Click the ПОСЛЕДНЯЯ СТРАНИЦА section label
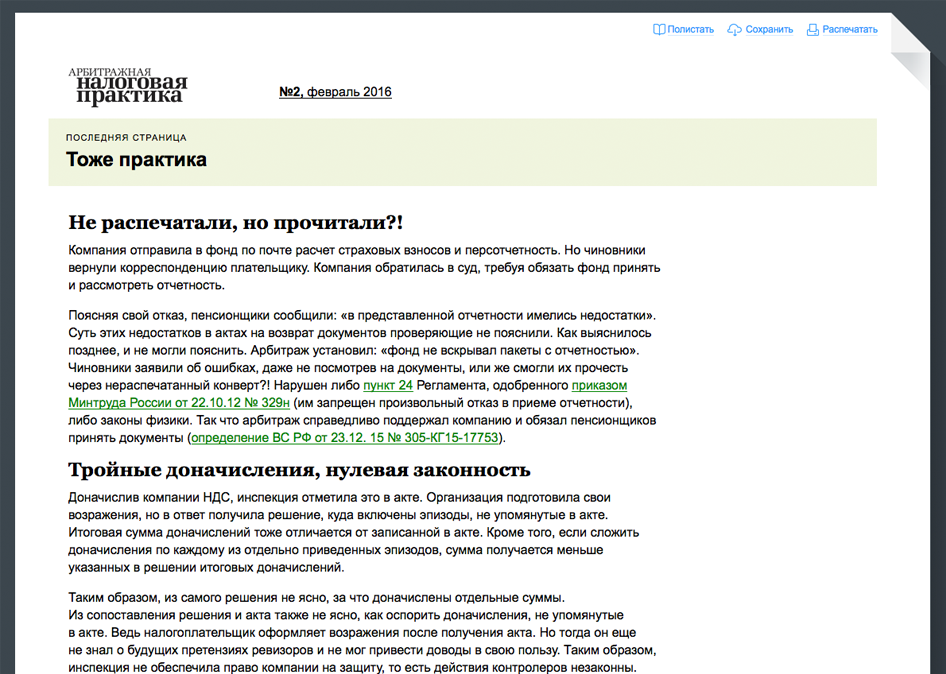 point(126,138)
